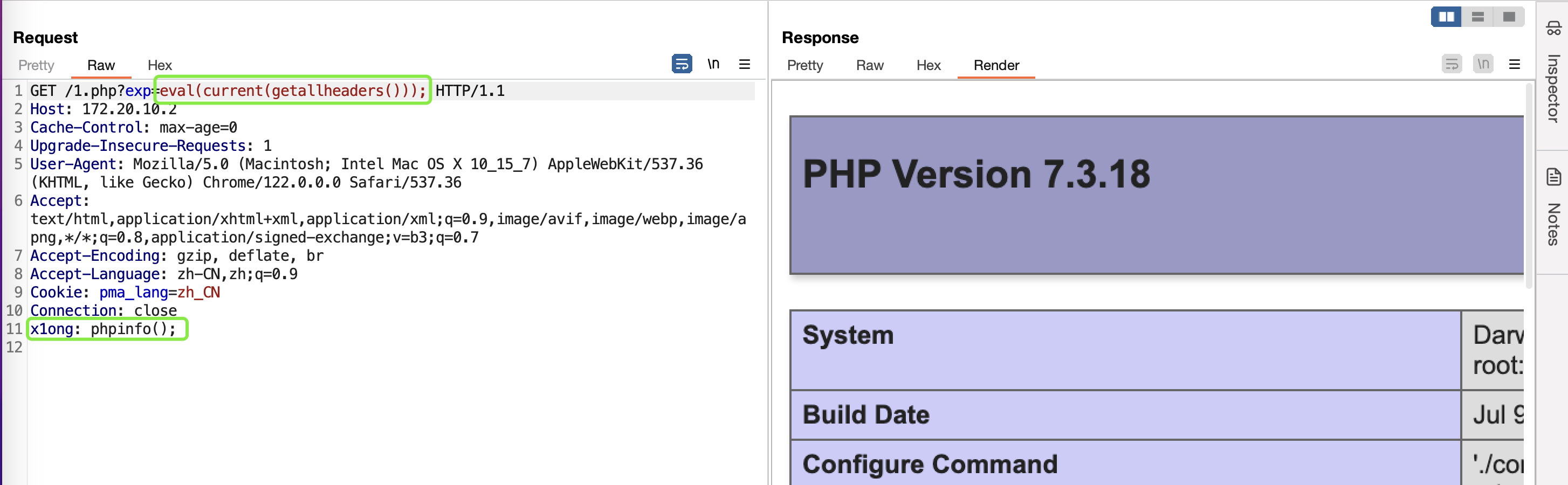Select the Request Pretty tab

point(36,65)
